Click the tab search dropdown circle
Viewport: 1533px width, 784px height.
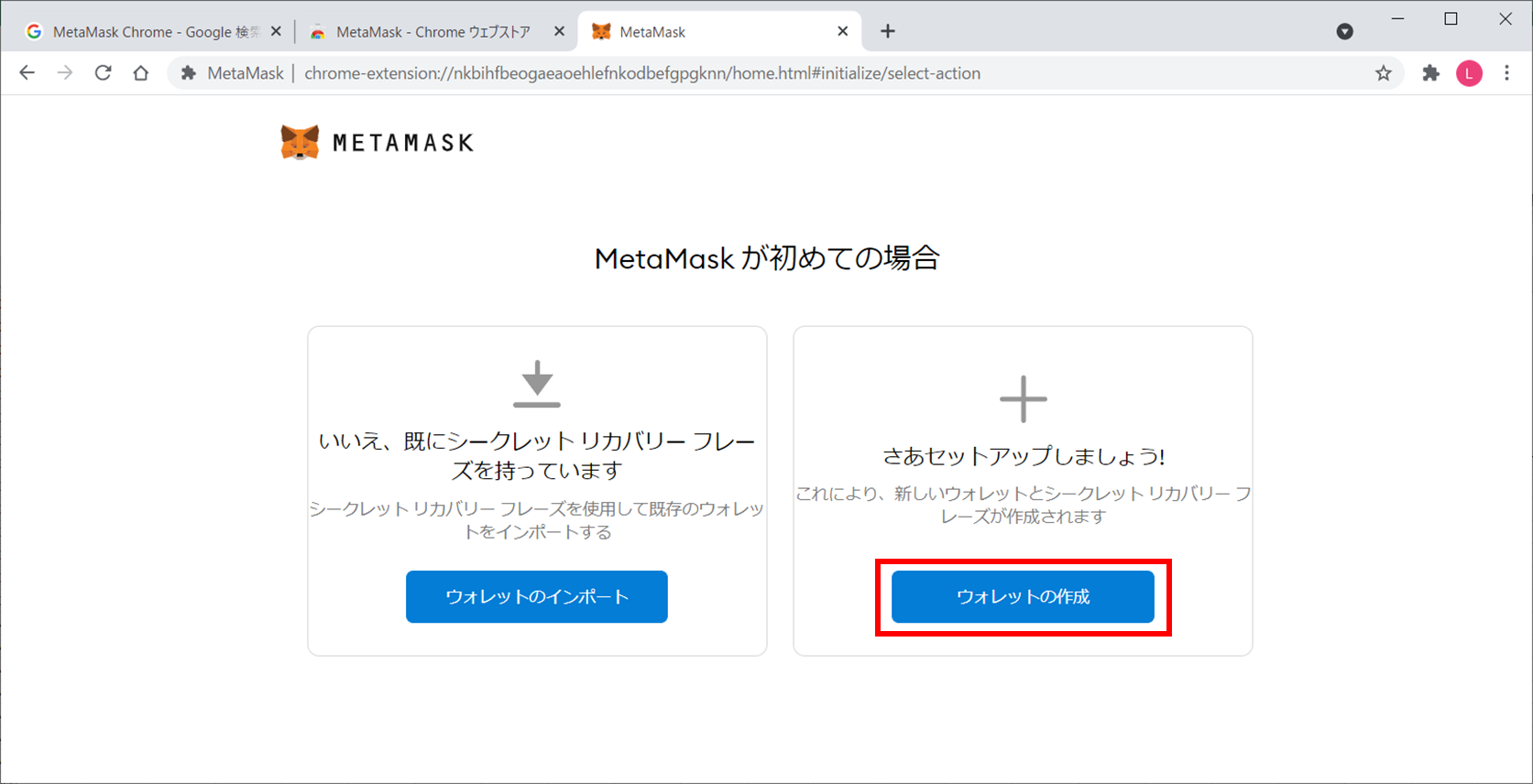pos(1344,31)
